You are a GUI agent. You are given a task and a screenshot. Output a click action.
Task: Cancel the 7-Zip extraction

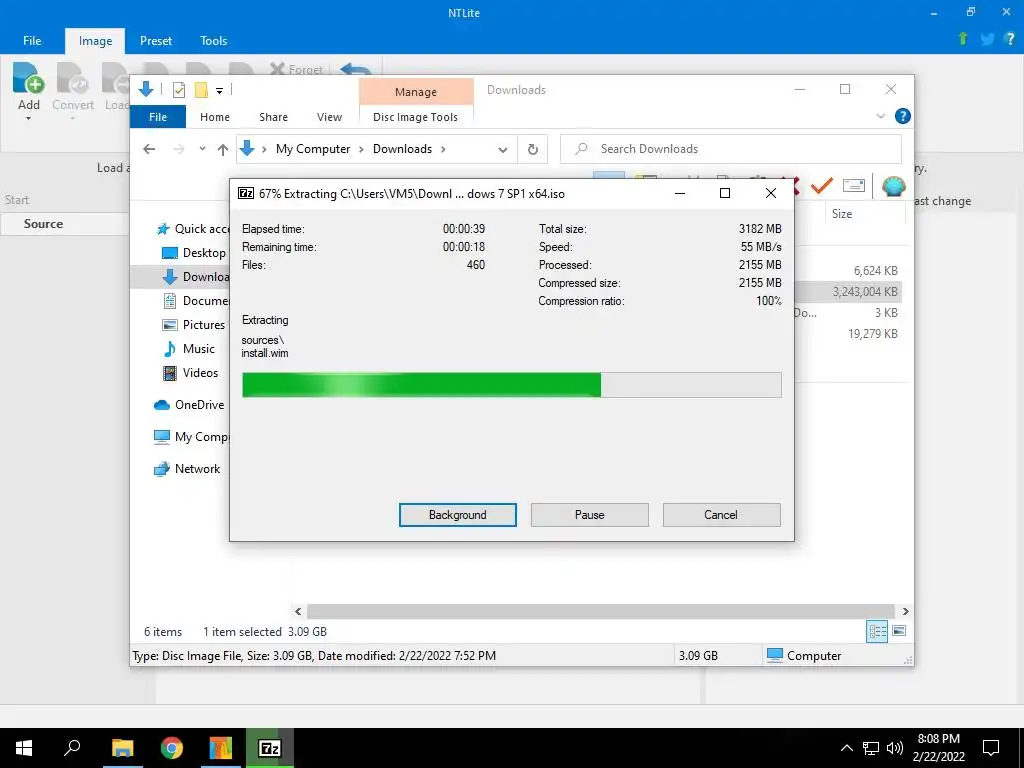pyautogui.click(x=721, y=515)
